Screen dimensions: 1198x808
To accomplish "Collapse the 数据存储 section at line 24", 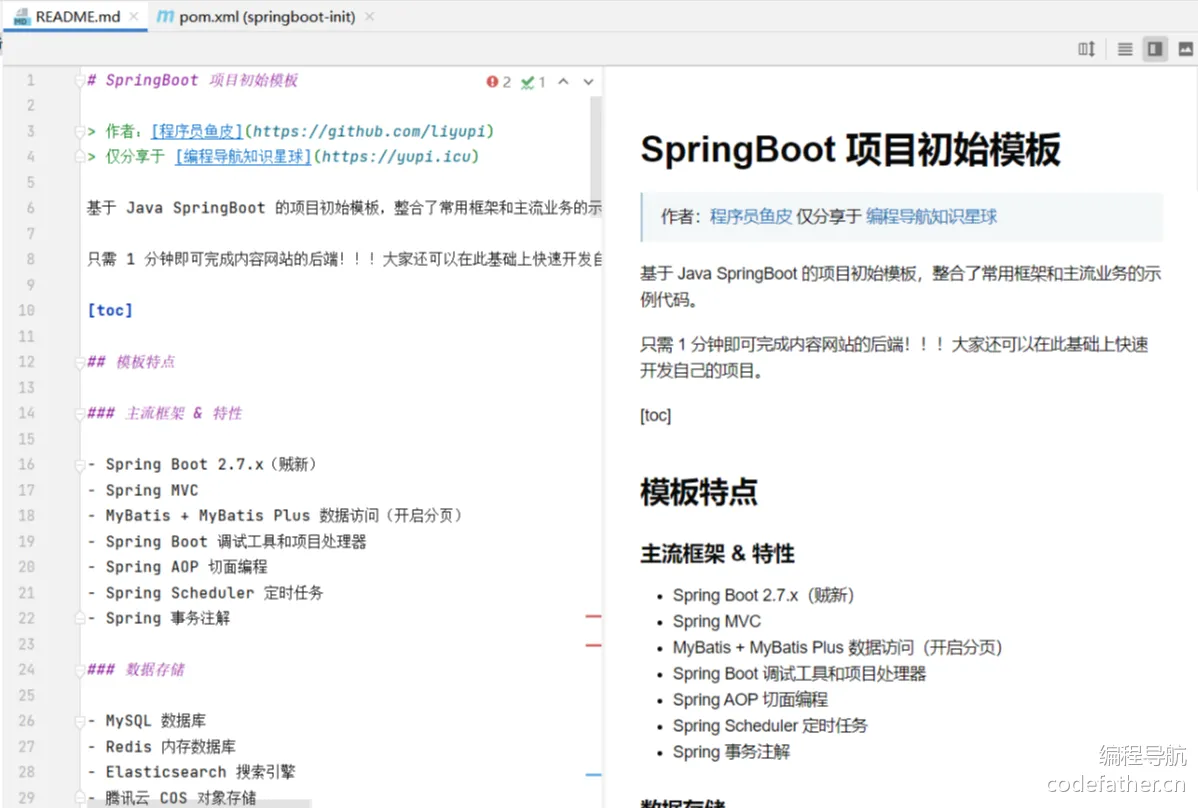I will pyautogui.click(x=79, y=670).
